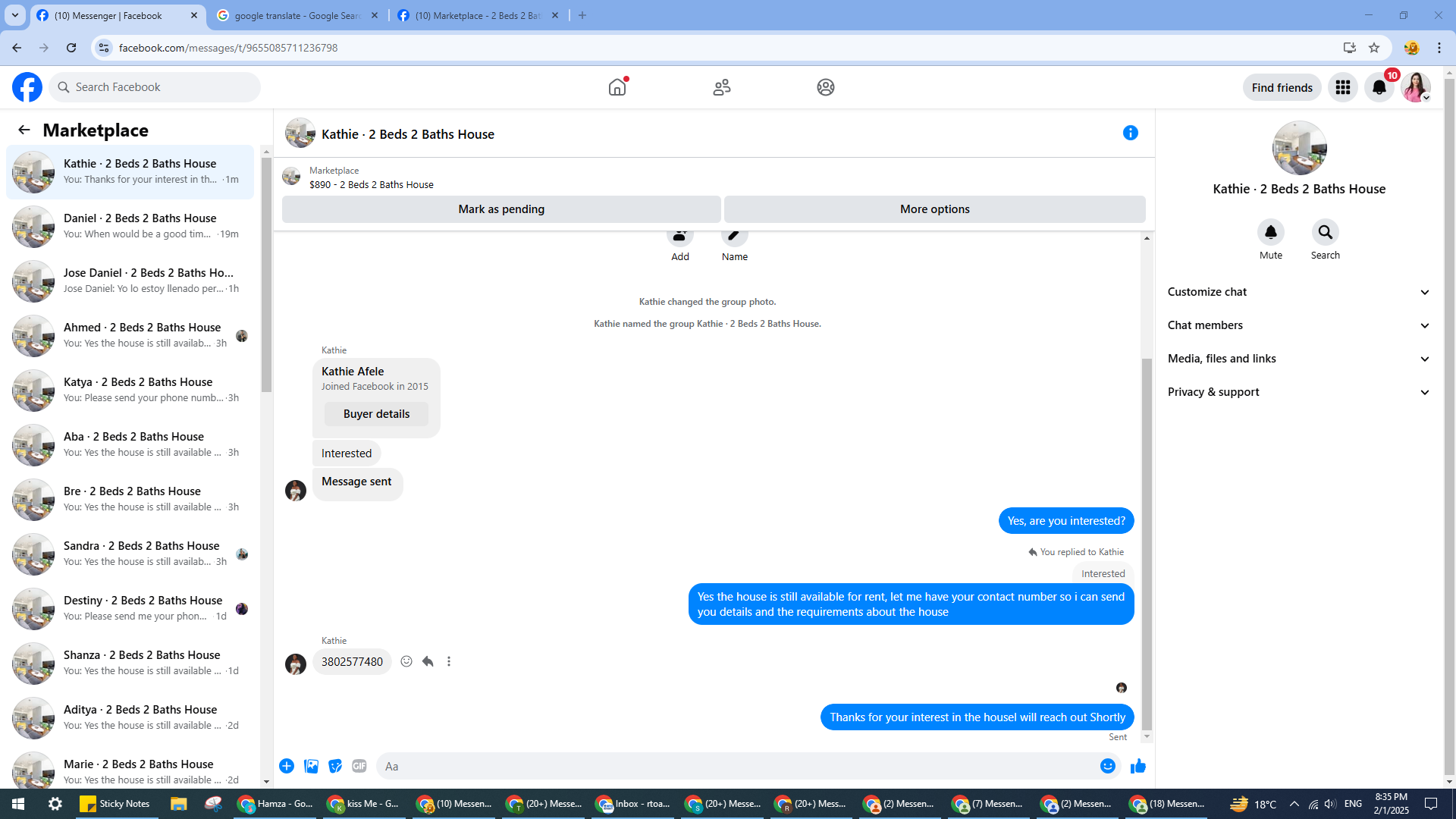
Task: Click the Mark as pending button
Action: pos(500,209)
